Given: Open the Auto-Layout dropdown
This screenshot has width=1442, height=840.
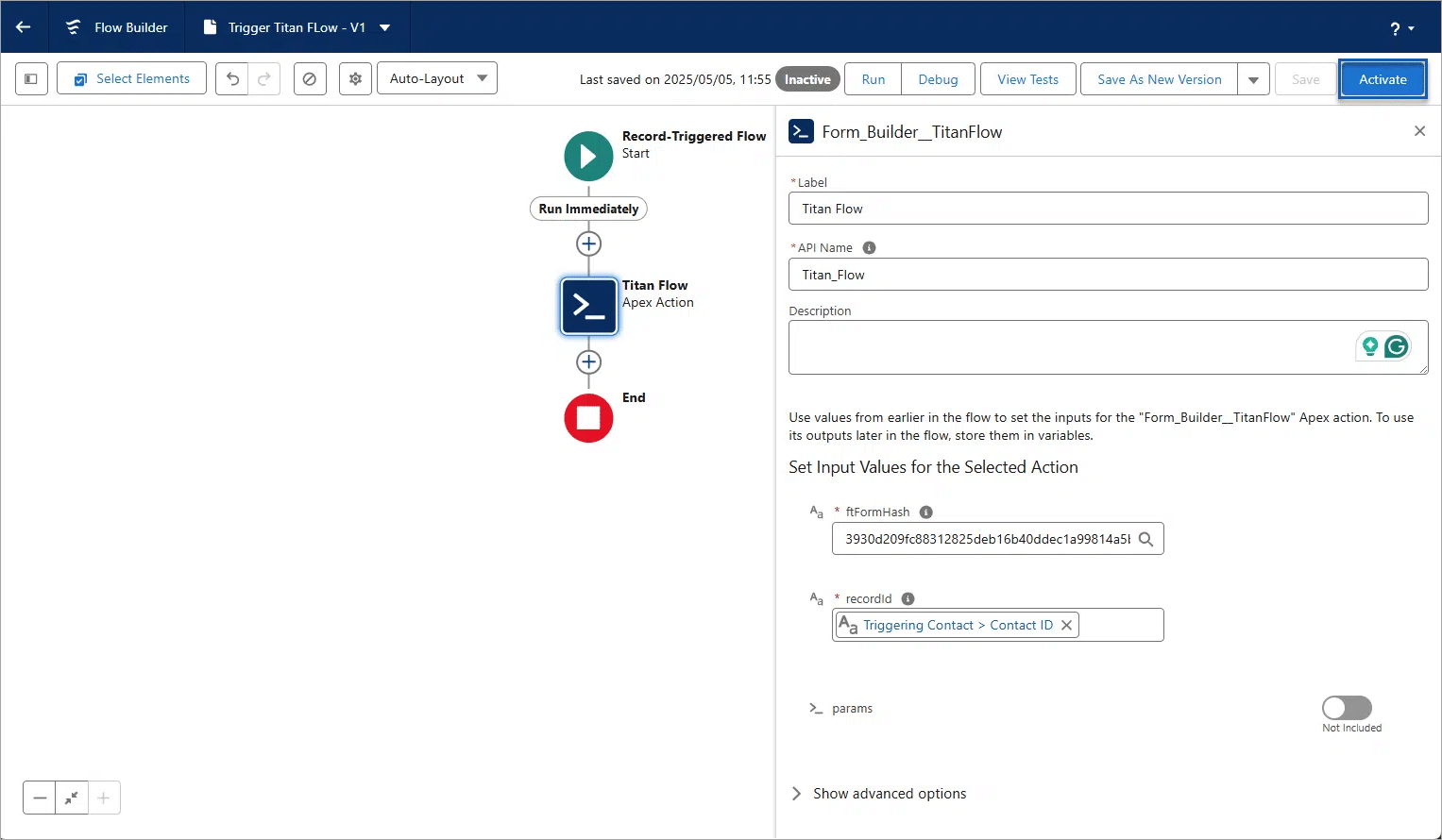Looking at the screenshot, I should click(x=436, y=78).
